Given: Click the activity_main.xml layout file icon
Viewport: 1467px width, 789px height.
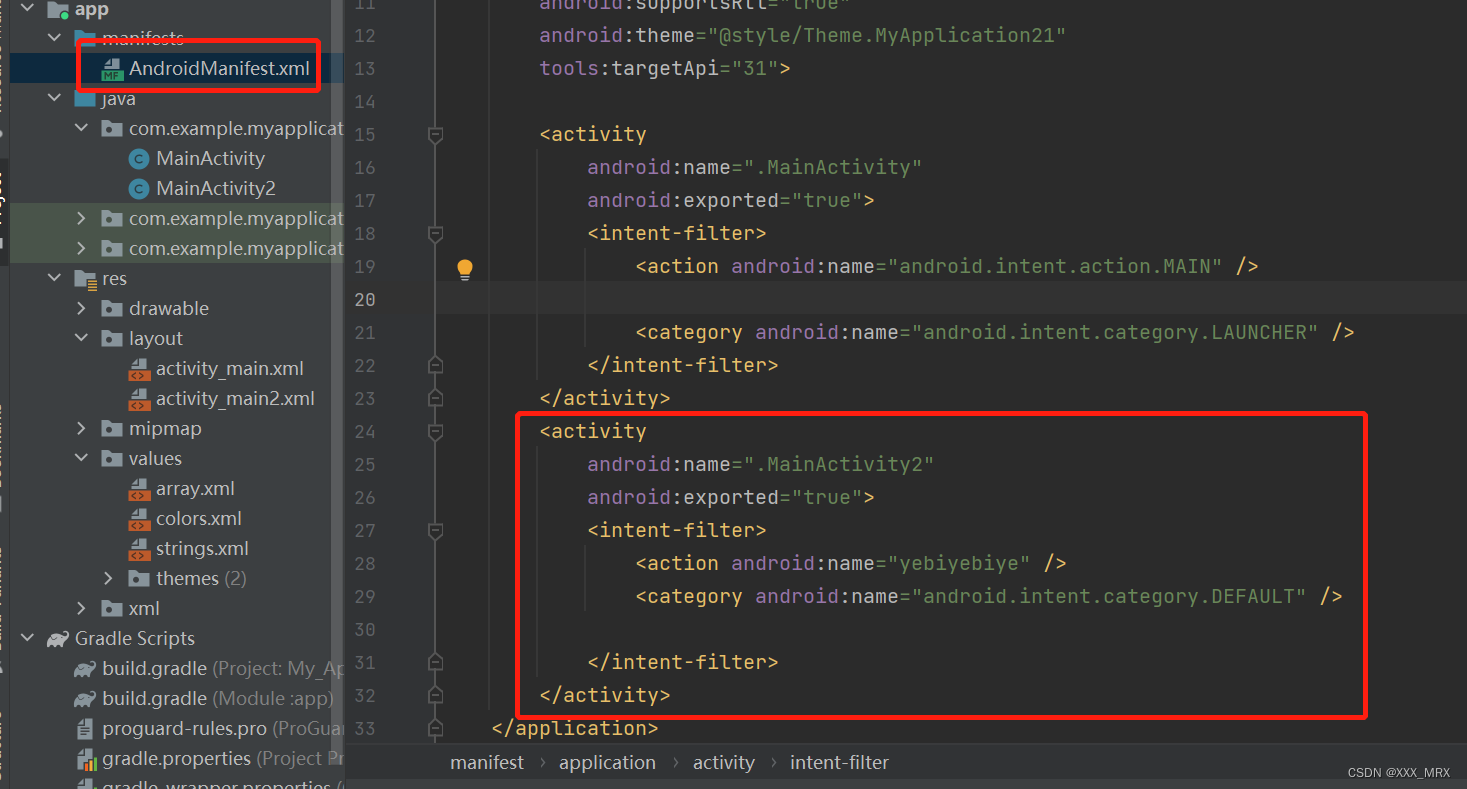Looking at the screenshot, I should click(139, 369).
